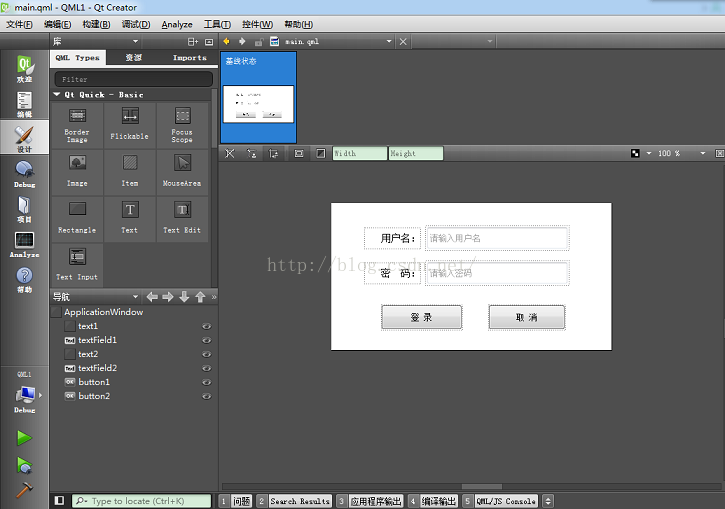Collapse Qt Quick - Basic section

pos(57,94)
